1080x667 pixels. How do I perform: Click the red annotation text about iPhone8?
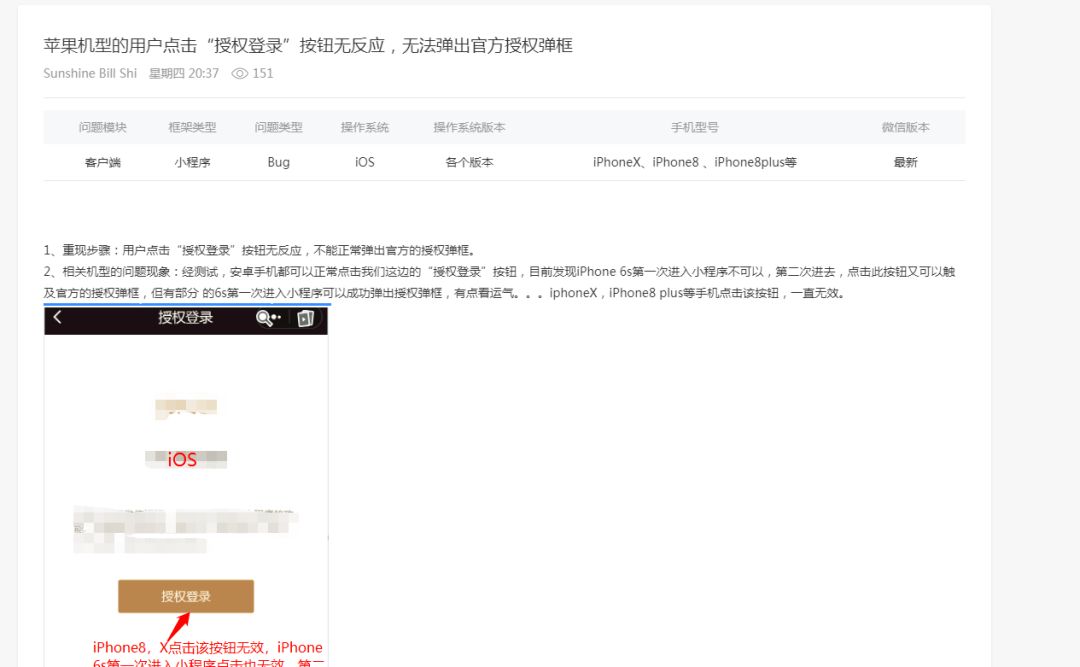208,654
